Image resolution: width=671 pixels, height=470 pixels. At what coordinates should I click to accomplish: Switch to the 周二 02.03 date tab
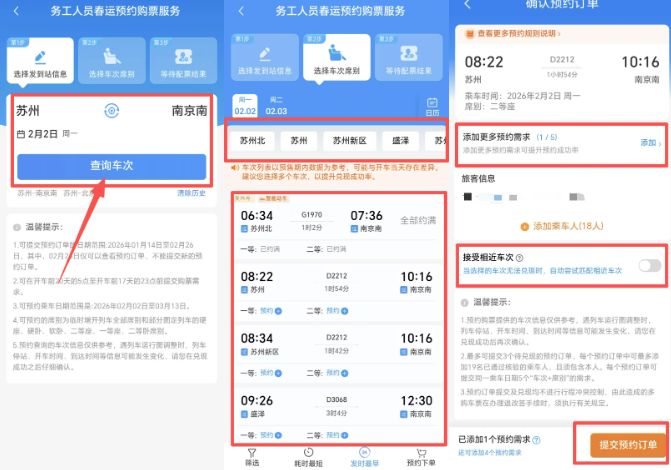[x=275, y=105]
